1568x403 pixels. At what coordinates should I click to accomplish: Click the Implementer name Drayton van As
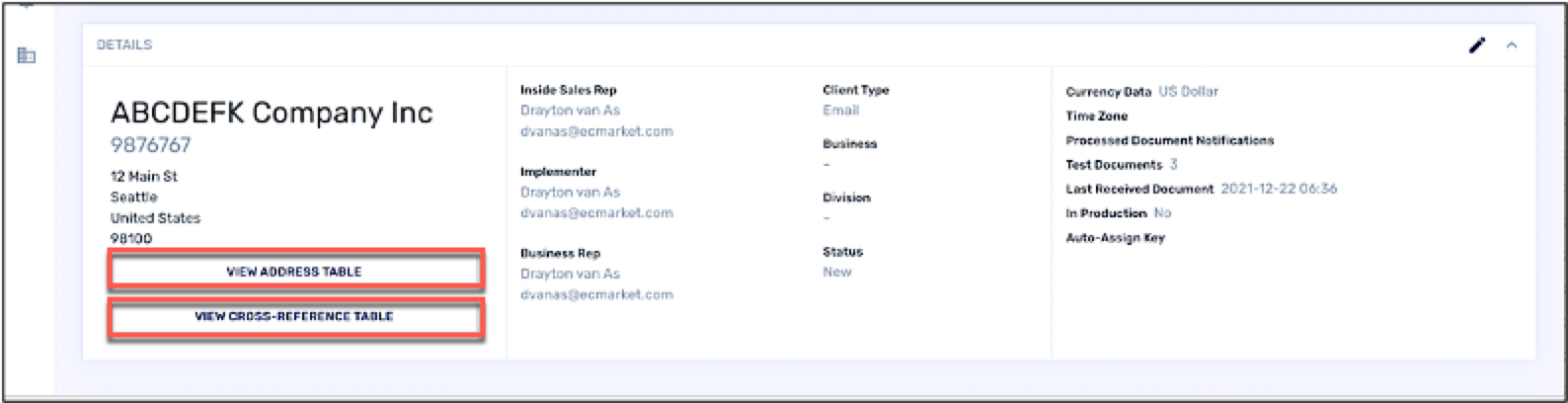[x=570, y=193]
